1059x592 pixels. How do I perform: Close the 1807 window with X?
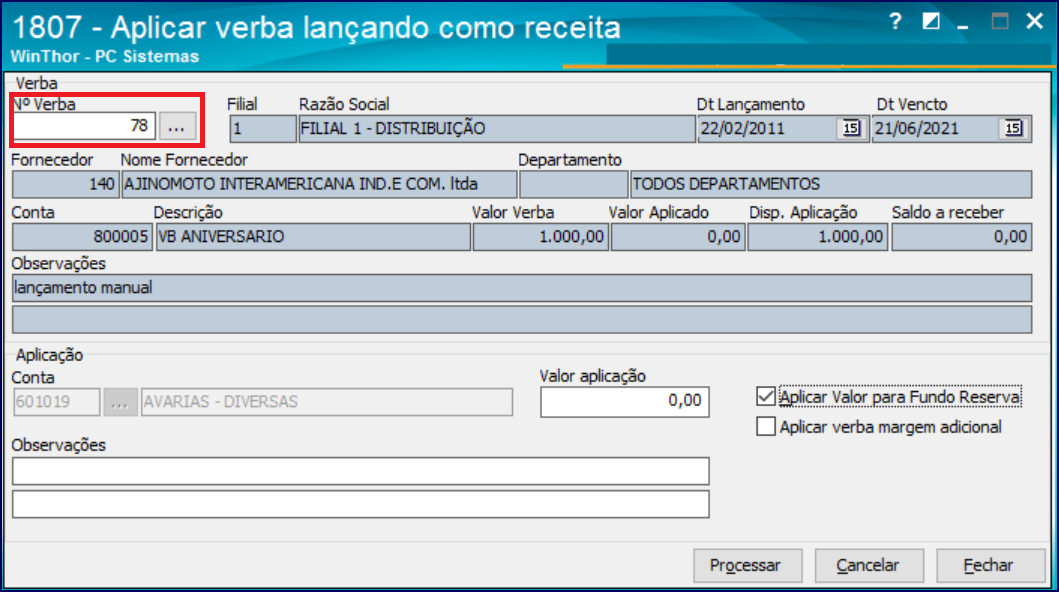pos(1035,21)
